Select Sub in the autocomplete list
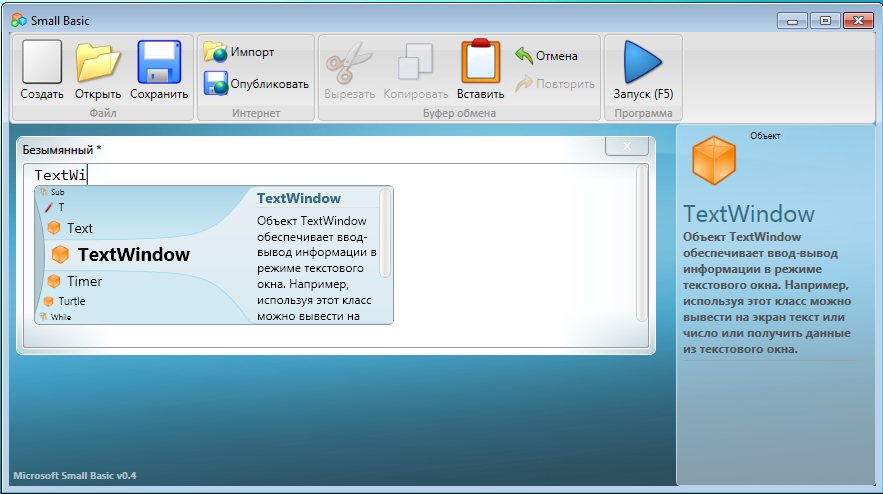 [52, 192]
